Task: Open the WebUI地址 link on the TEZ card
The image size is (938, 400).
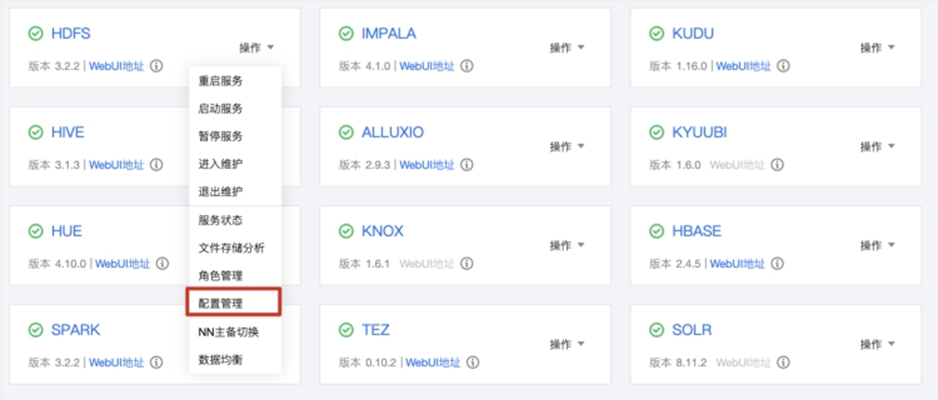Action: tap(433, 363)
